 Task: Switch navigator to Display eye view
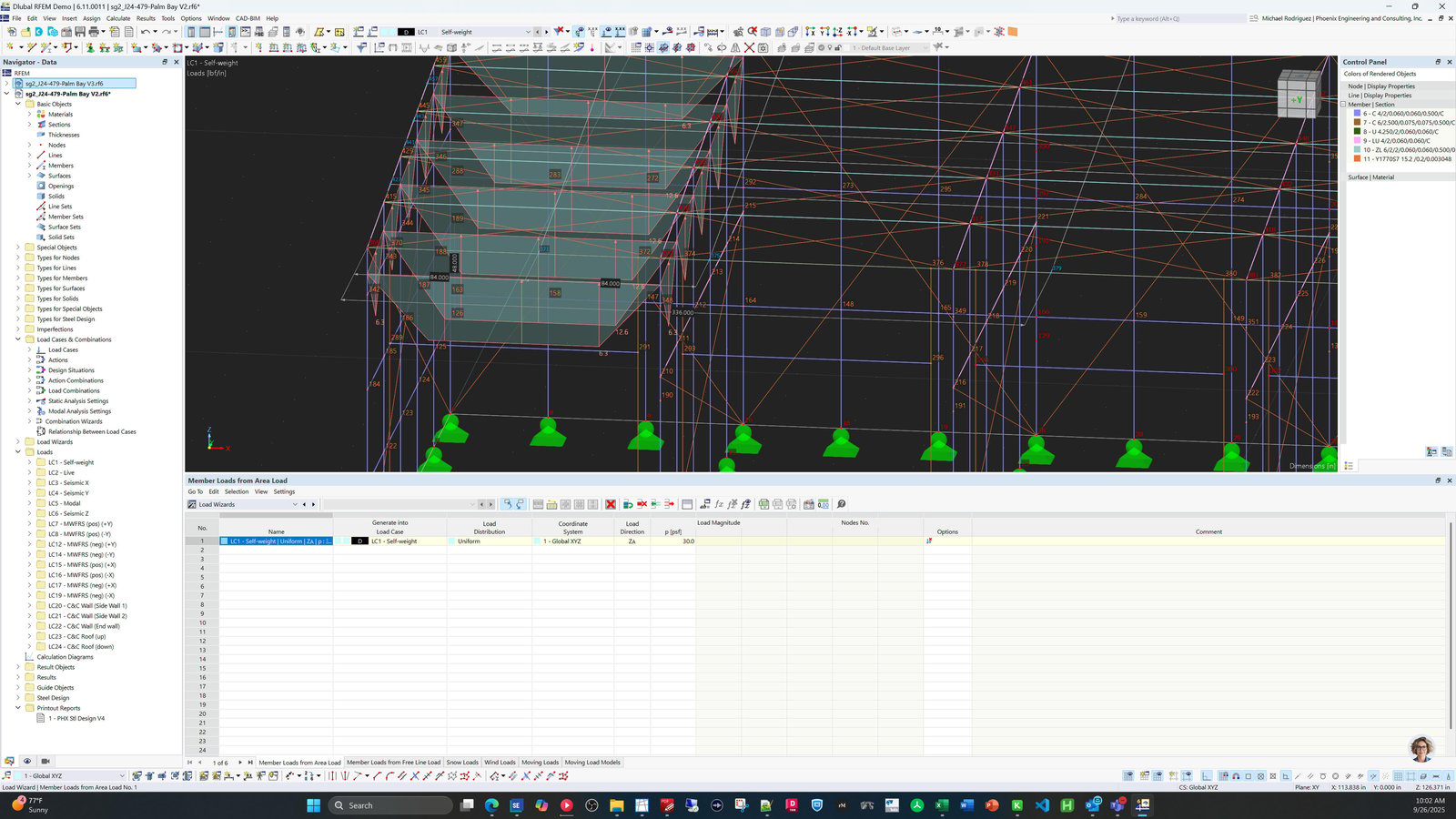tap(27, 761)
